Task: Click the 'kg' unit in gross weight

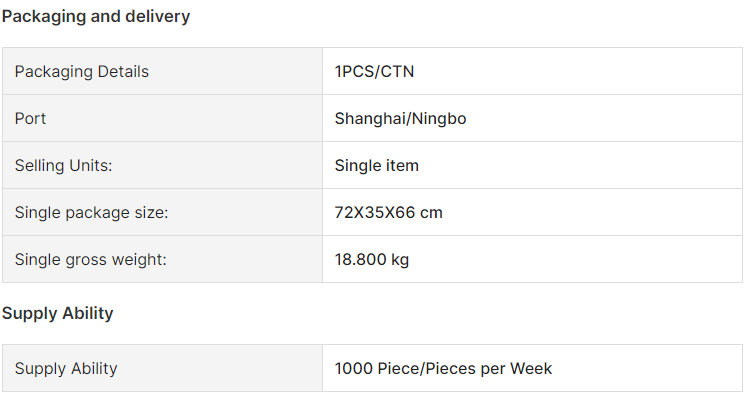Action: [x=400, y=261]
